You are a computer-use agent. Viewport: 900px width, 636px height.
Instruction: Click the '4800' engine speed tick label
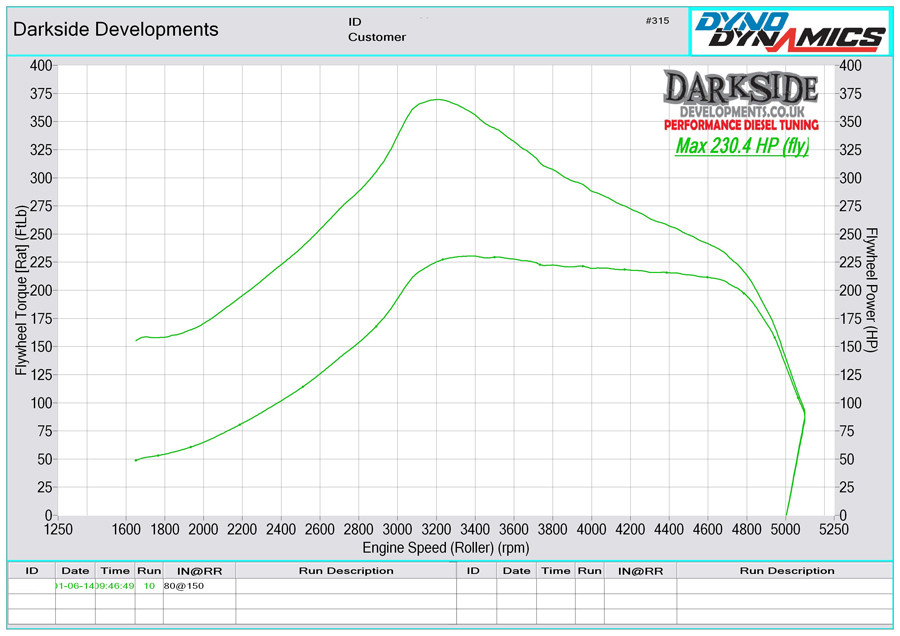pos(746,529)
